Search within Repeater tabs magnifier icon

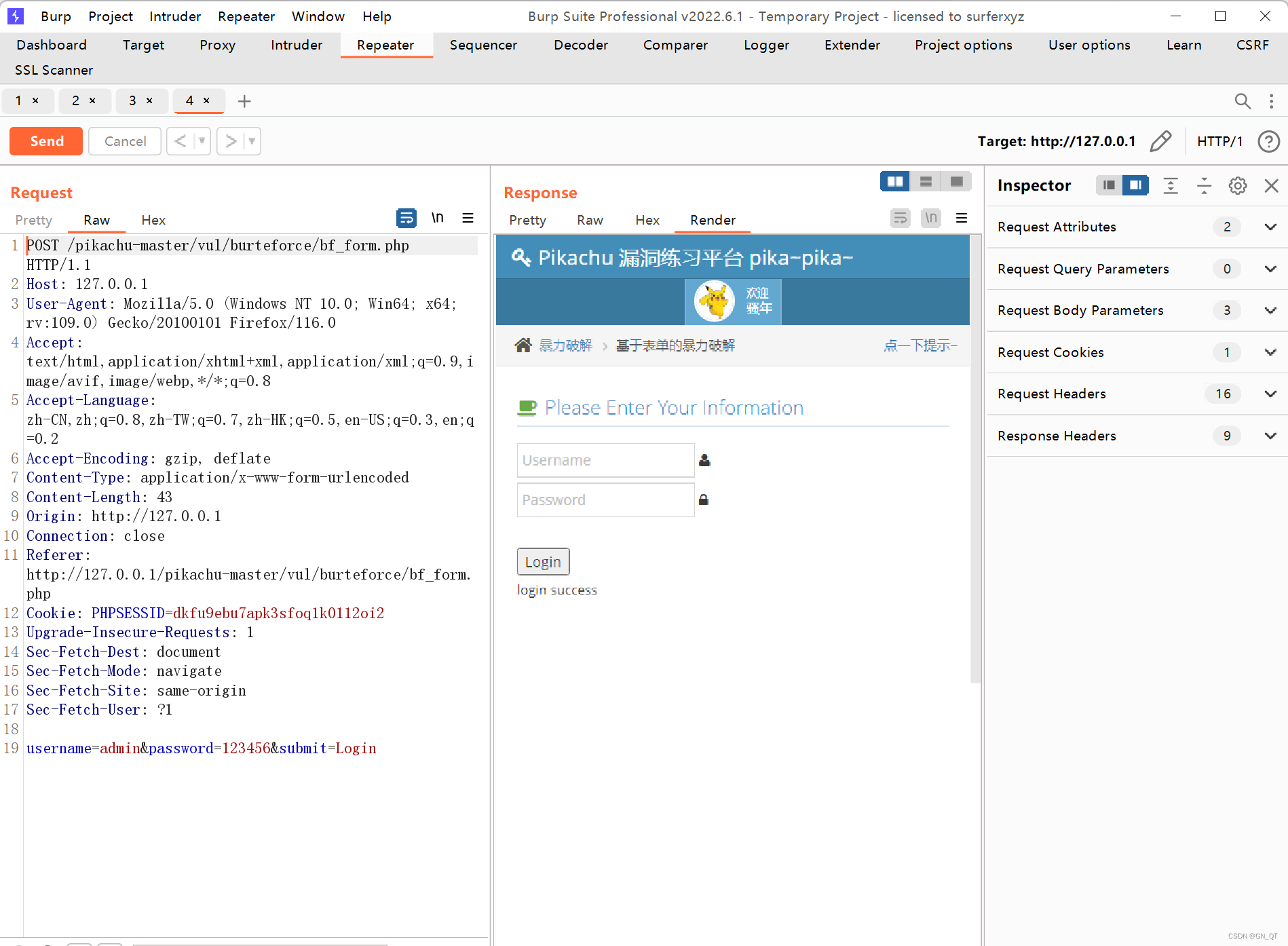1243,101
